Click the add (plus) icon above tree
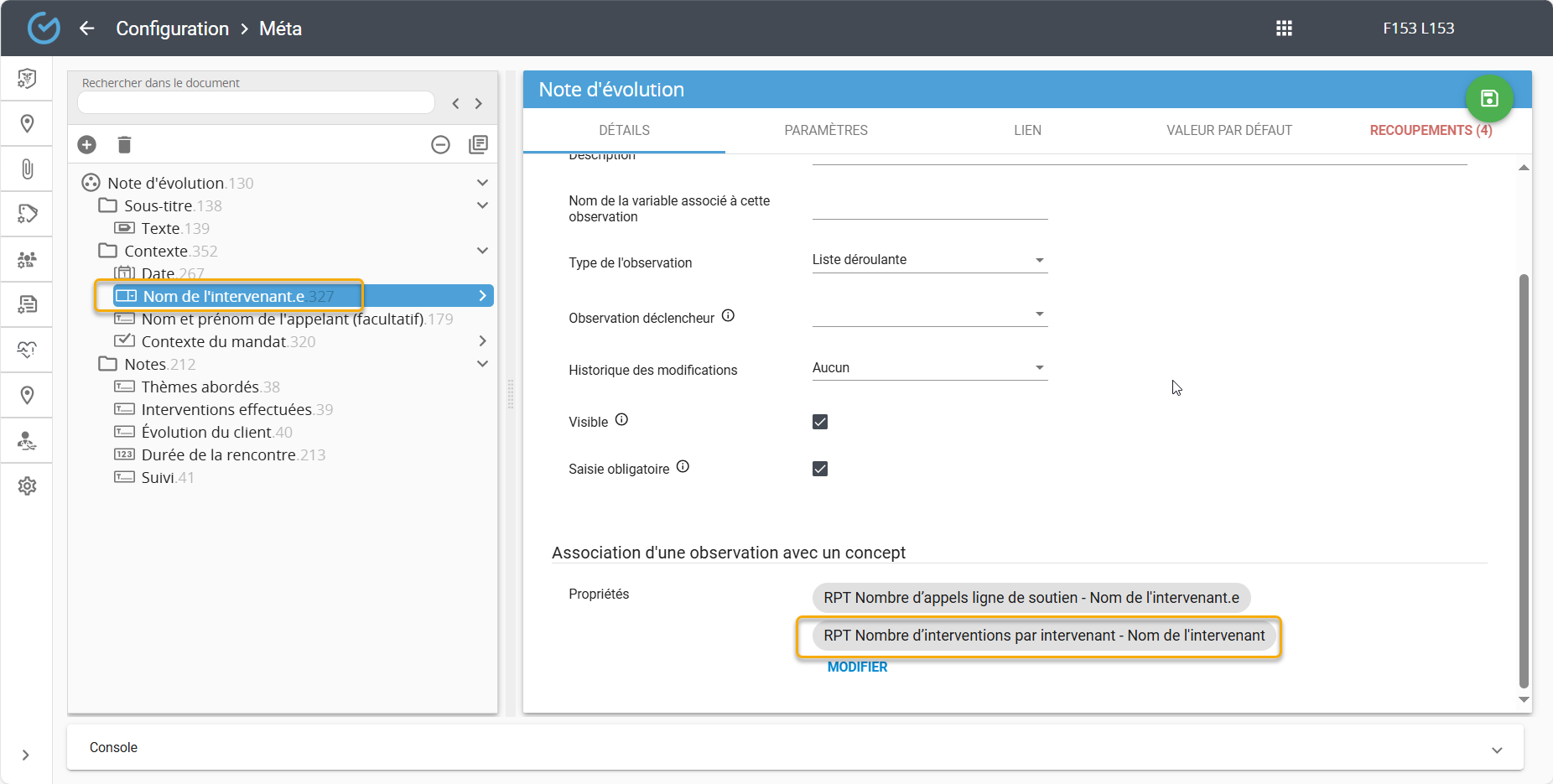The width and height of the screenshot is (1553, 784). [87, 145]
